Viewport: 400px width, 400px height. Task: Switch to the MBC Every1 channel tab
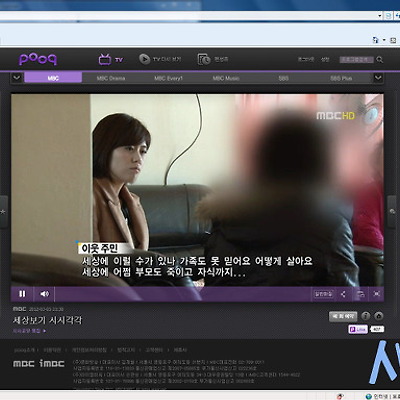click(168, 78)
